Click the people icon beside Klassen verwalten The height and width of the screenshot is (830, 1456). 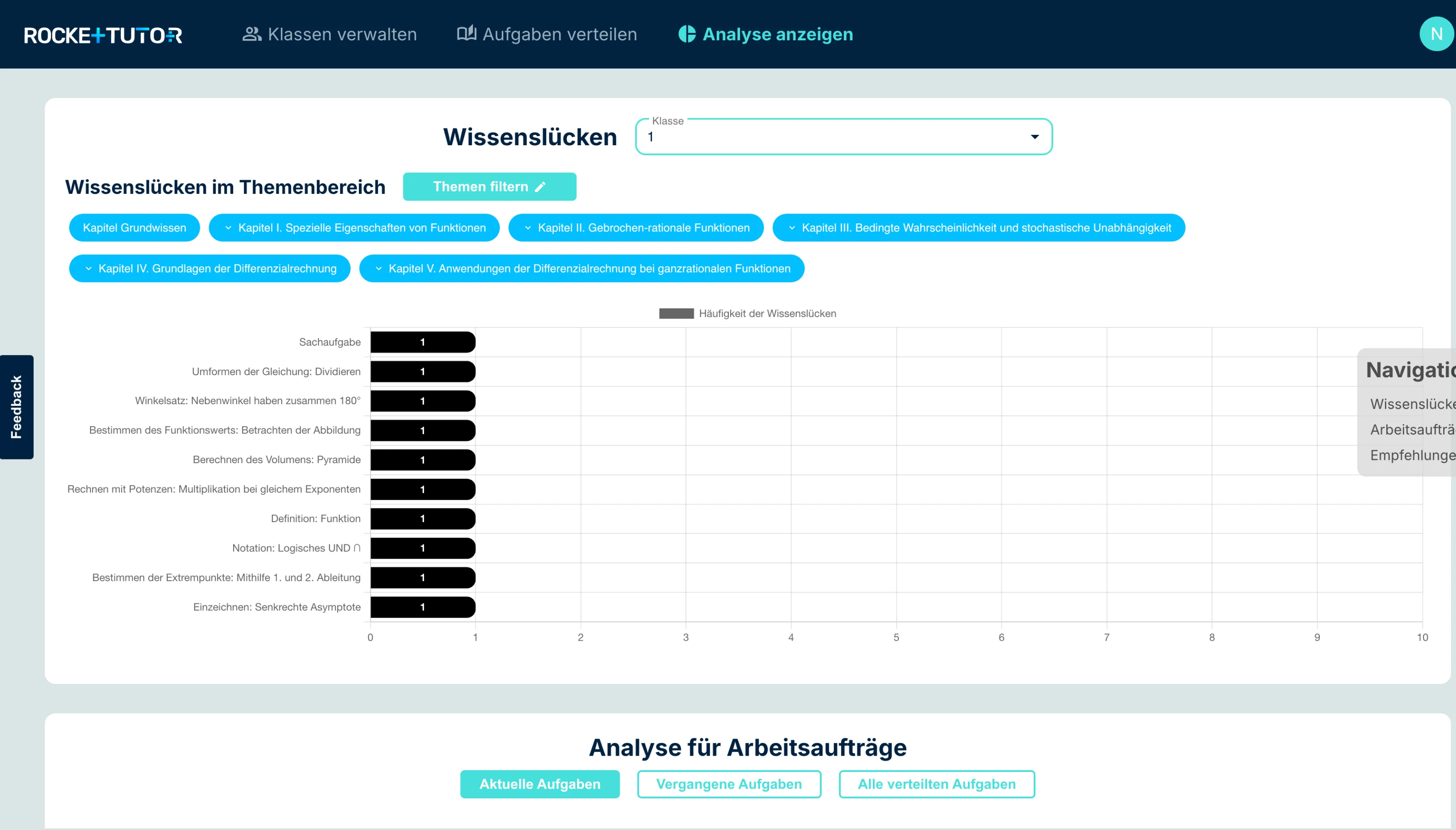tap(252, 34)
